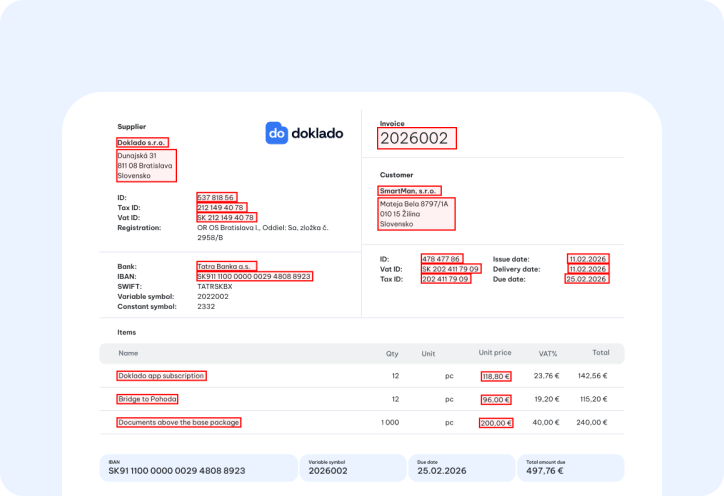Click the large invoice number '2026002' under Invoice
This screenshot has height=497, width=724.
point(414,138)
